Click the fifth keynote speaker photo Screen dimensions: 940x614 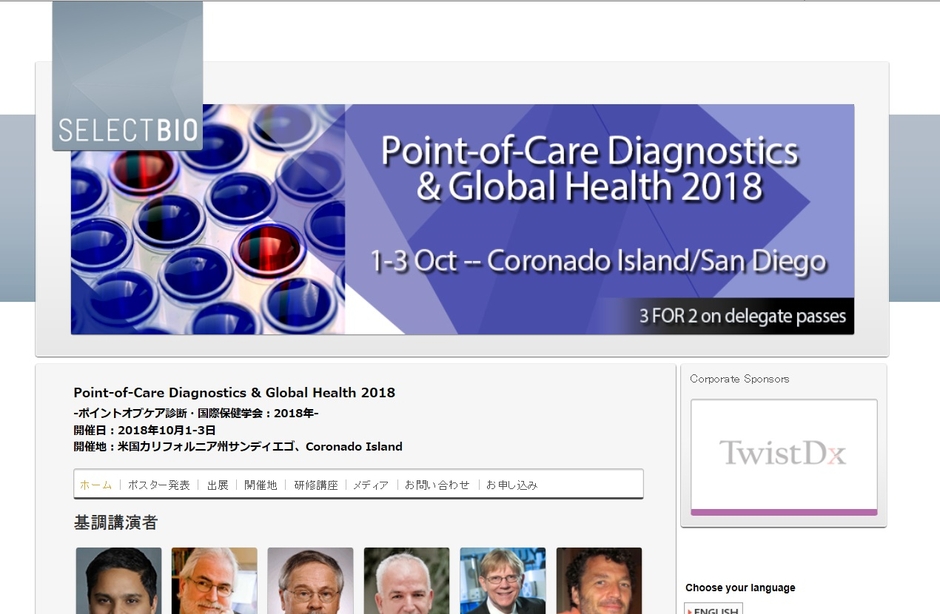pyautogui.click(x=502, y=581)
